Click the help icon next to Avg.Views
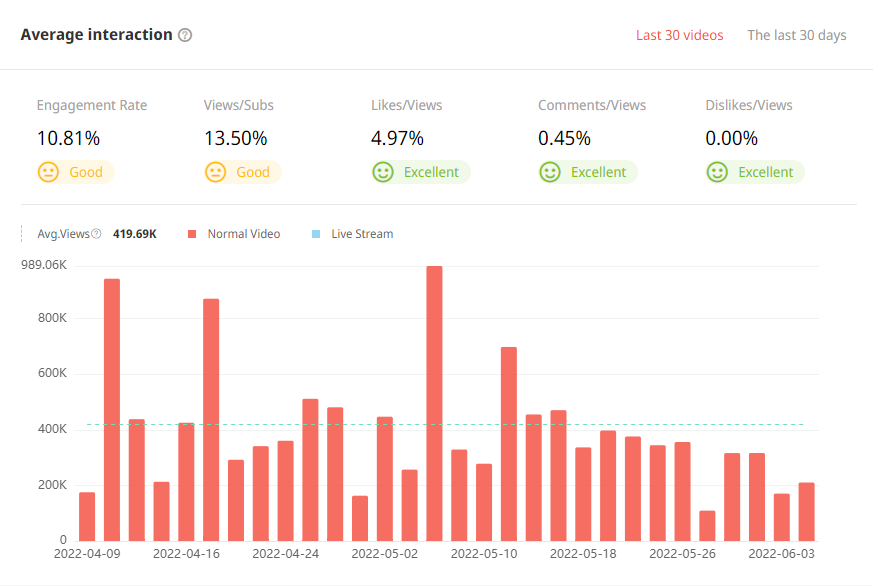The width and height of the screenshot is (873, 586). click(96, 234)
